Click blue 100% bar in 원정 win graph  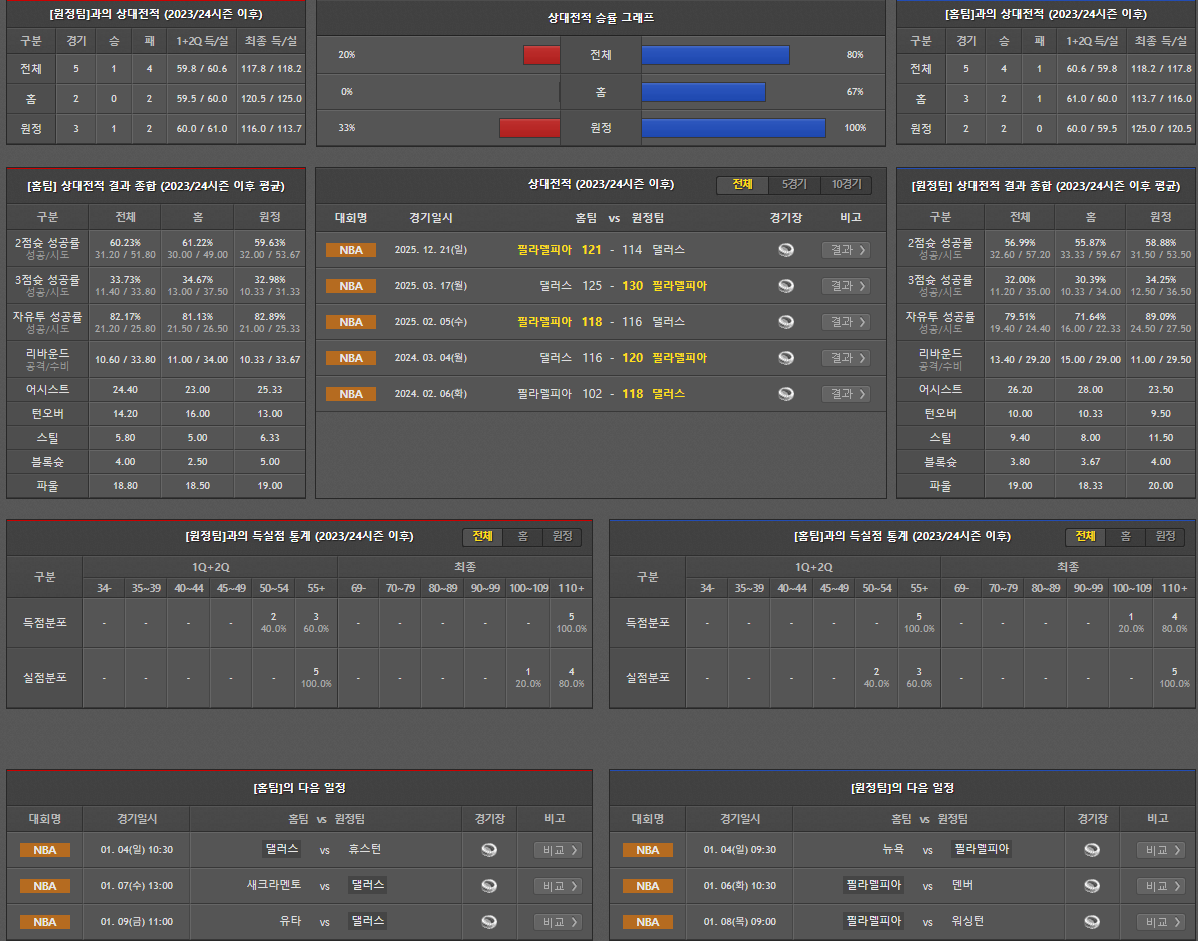(x=733, y=128)
